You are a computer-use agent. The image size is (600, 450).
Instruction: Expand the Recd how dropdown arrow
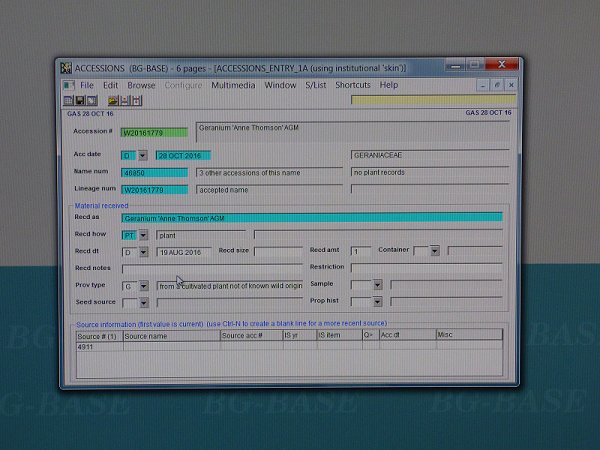[142, 235]
